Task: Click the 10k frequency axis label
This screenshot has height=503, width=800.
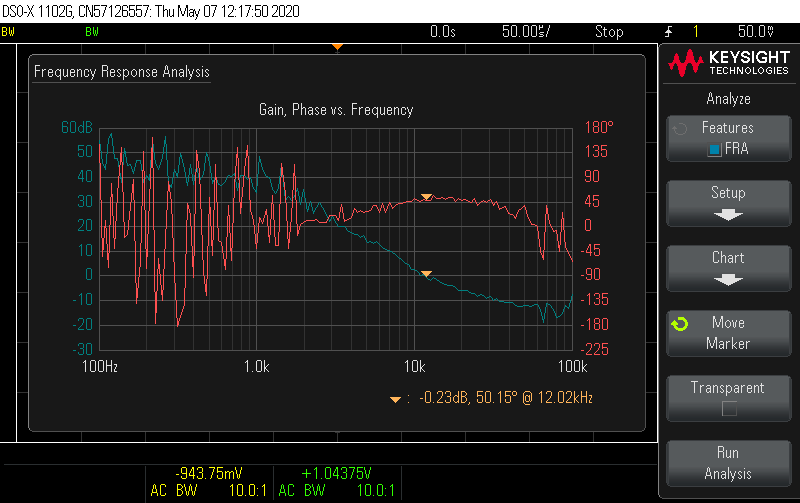Action: coord(414,366)
